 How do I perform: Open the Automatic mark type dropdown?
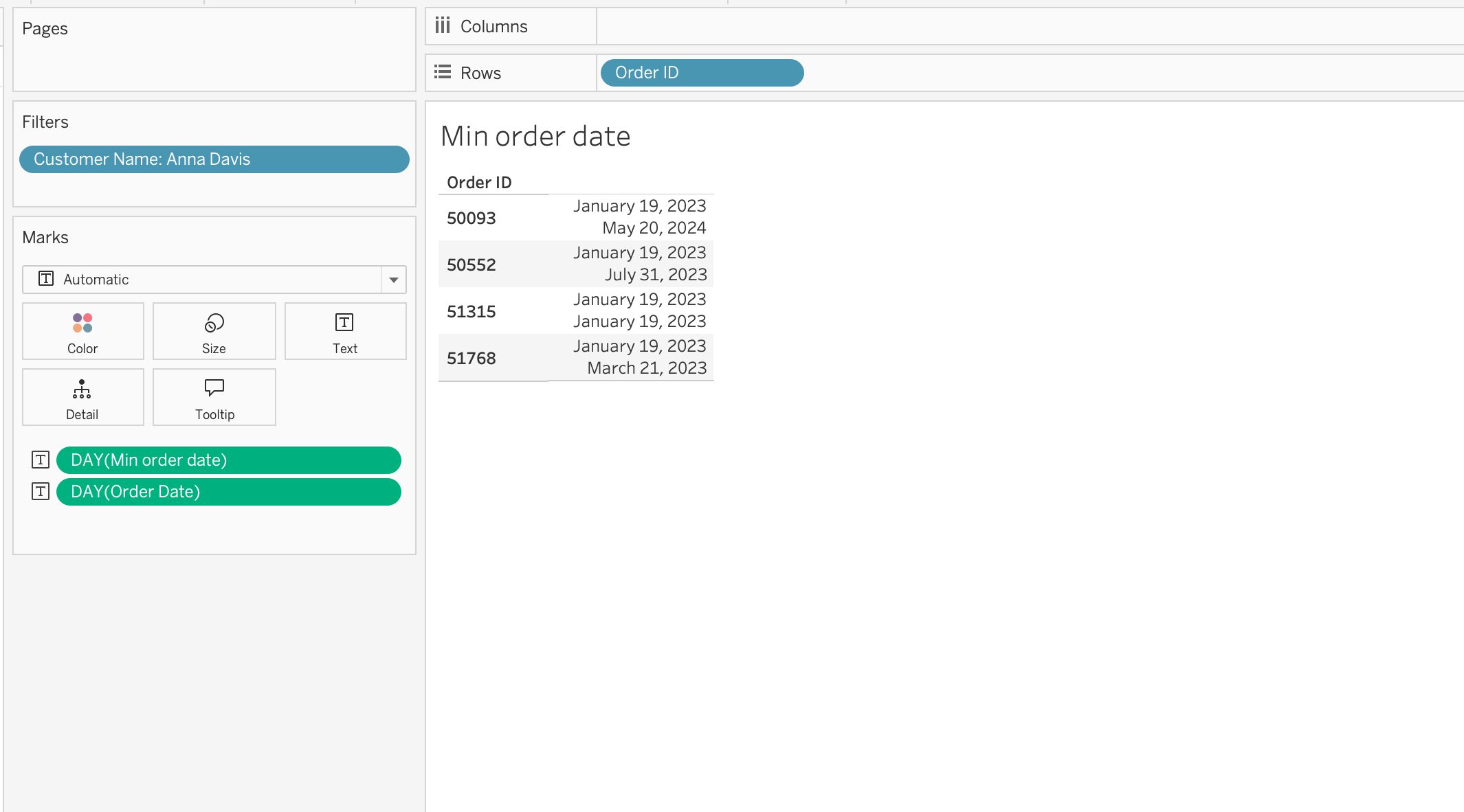tap(202, 280)
